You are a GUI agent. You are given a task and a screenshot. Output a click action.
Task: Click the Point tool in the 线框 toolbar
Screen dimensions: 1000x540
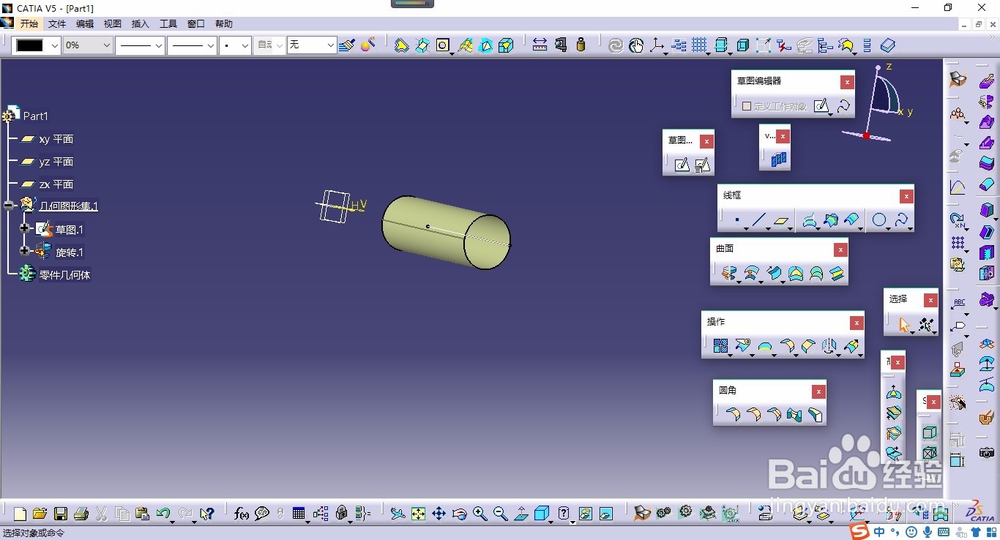(x=737, y=221)
